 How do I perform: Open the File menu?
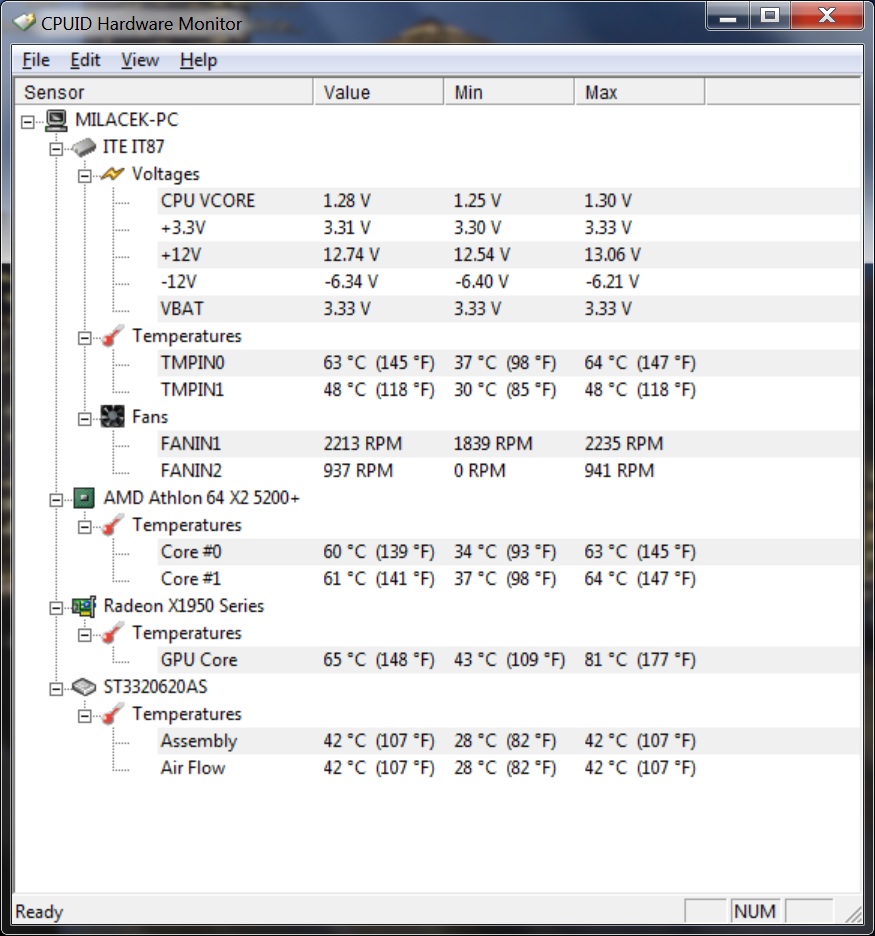(x=36, y=60)
